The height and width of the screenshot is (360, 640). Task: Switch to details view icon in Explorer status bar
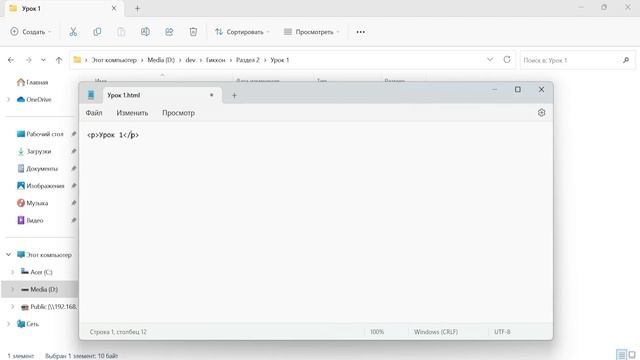[621, 355]
